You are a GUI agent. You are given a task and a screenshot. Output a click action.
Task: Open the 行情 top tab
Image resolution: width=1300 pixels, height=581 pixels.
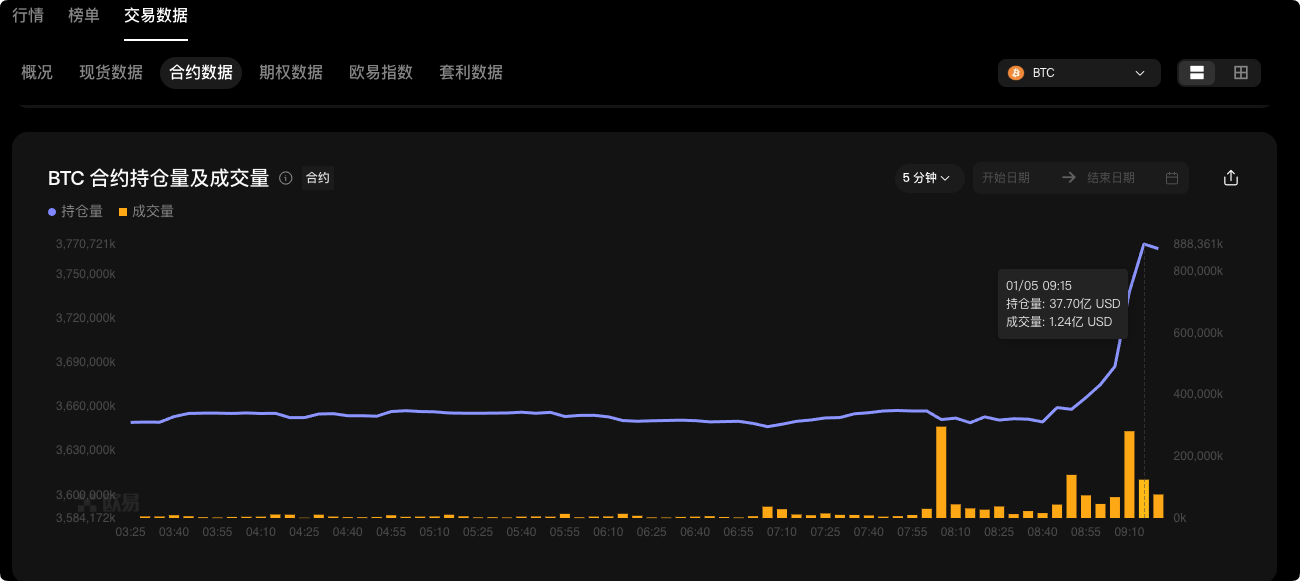28,15
